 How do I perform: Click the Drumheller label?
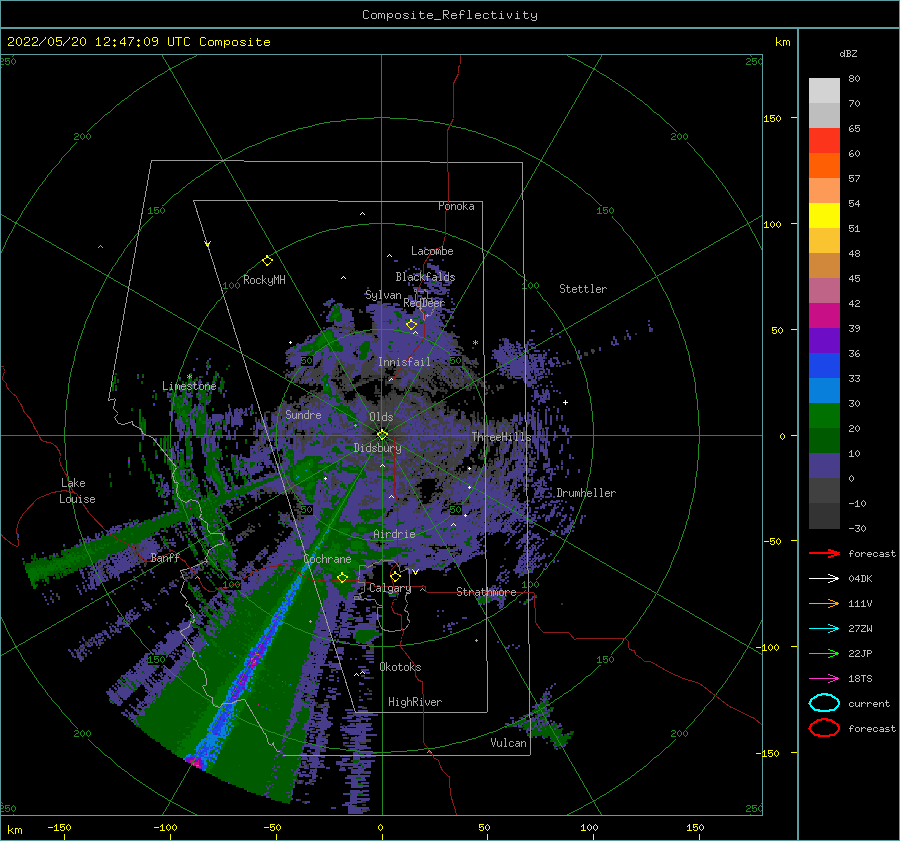point(586,493)
